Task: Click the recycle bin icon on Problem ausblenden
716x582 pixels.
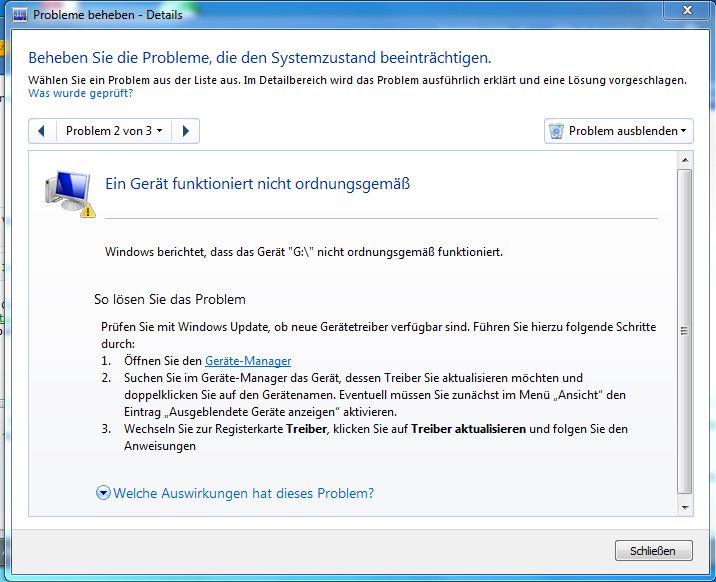Action: pos(556,131)
